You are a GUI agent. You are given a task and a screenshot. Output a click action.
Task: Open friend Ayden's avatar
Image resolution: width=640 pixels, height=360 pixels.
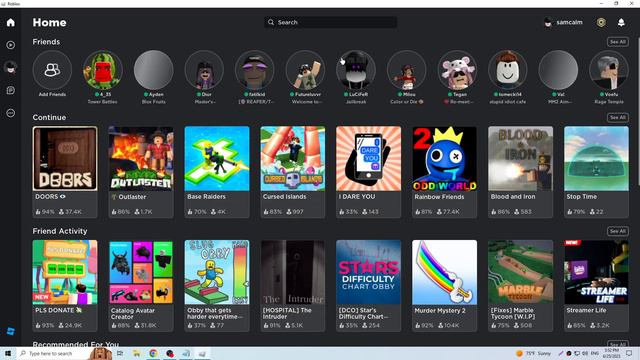[153, 70]
